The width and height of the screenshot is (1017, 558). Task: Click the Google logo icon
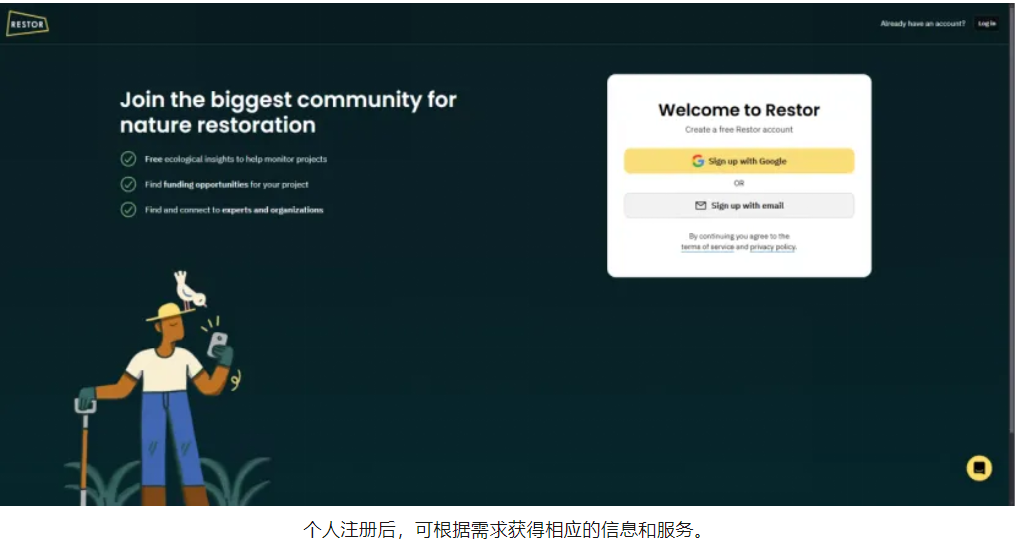click(698, 161)
